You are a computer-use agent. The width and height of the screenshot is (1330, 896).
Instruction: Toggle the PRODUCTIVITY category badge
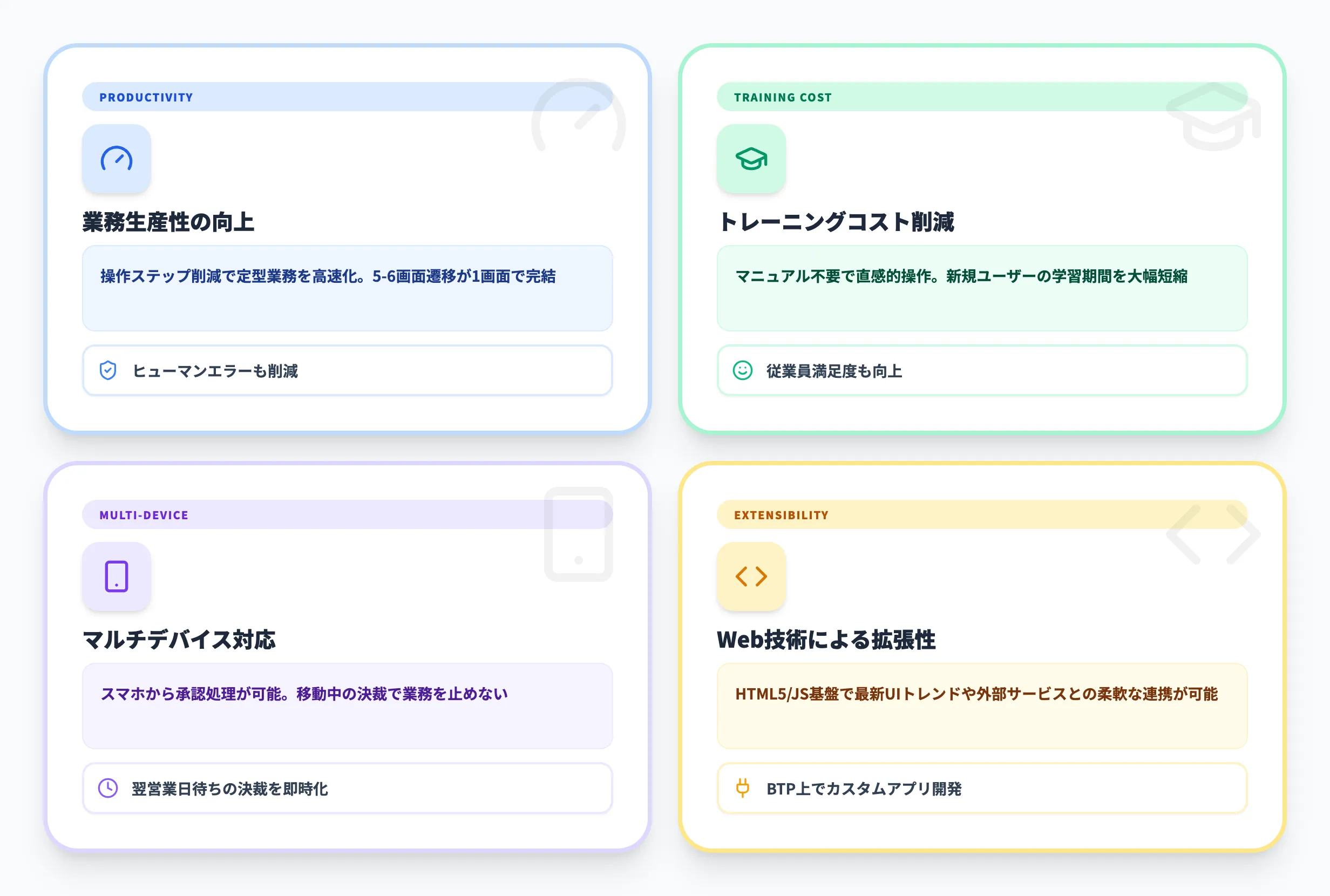point(146,97)
